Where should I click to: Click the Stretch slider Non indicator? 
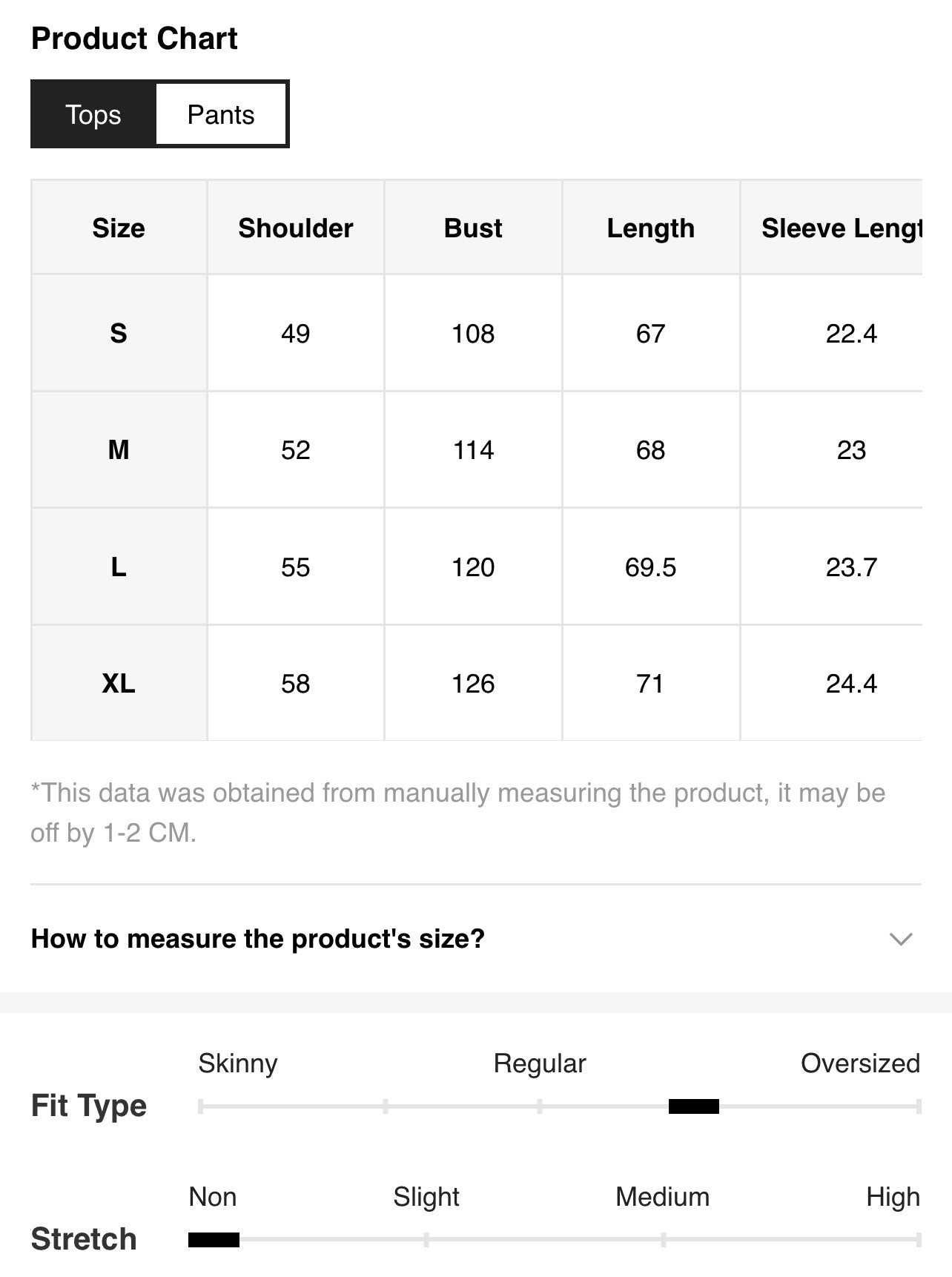(214, 1240)
